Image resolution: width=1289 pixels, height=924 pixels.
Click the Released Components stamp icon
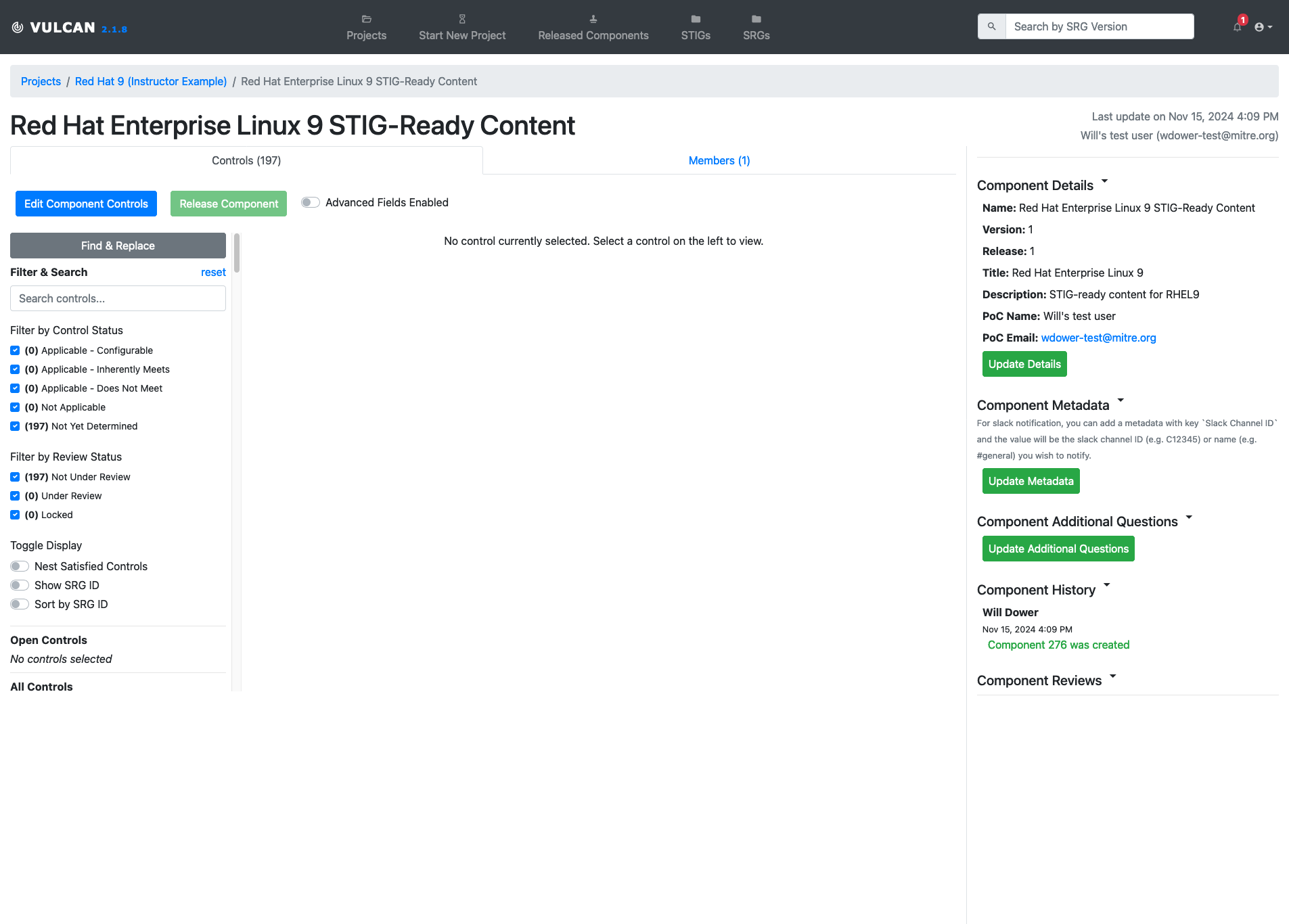[593, 19]
